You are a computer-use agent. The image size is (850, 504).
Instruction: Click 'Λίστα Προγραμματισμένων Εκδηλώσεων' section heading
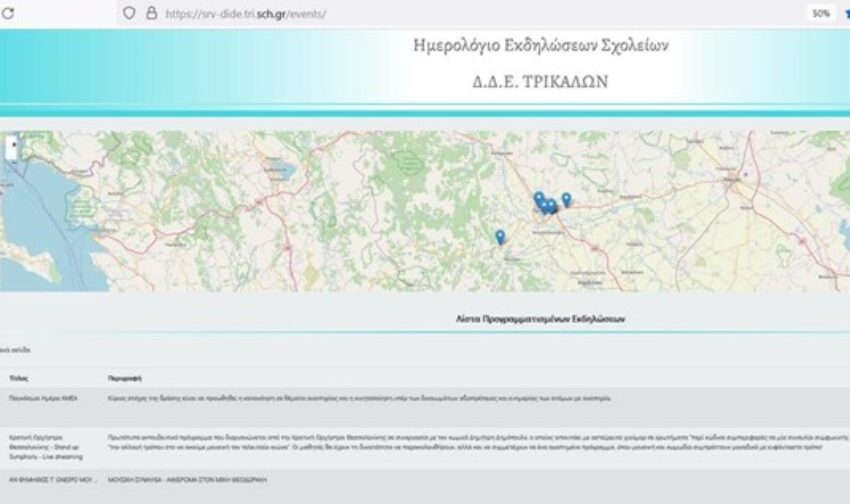click(x=540, y=318)
